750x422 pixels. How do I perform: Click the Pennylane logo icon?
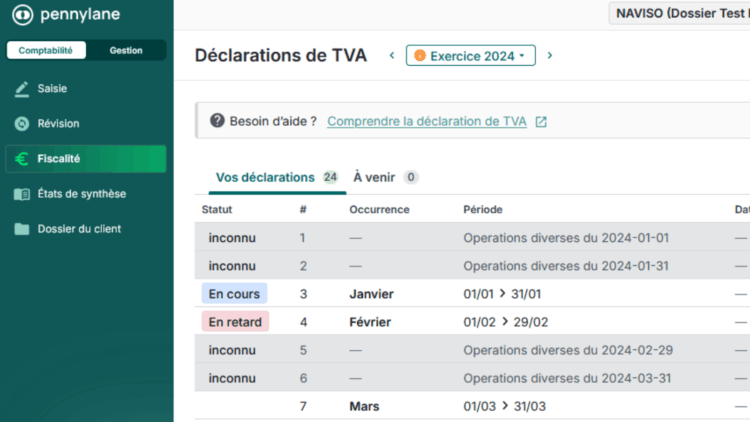tap(21, 15)
